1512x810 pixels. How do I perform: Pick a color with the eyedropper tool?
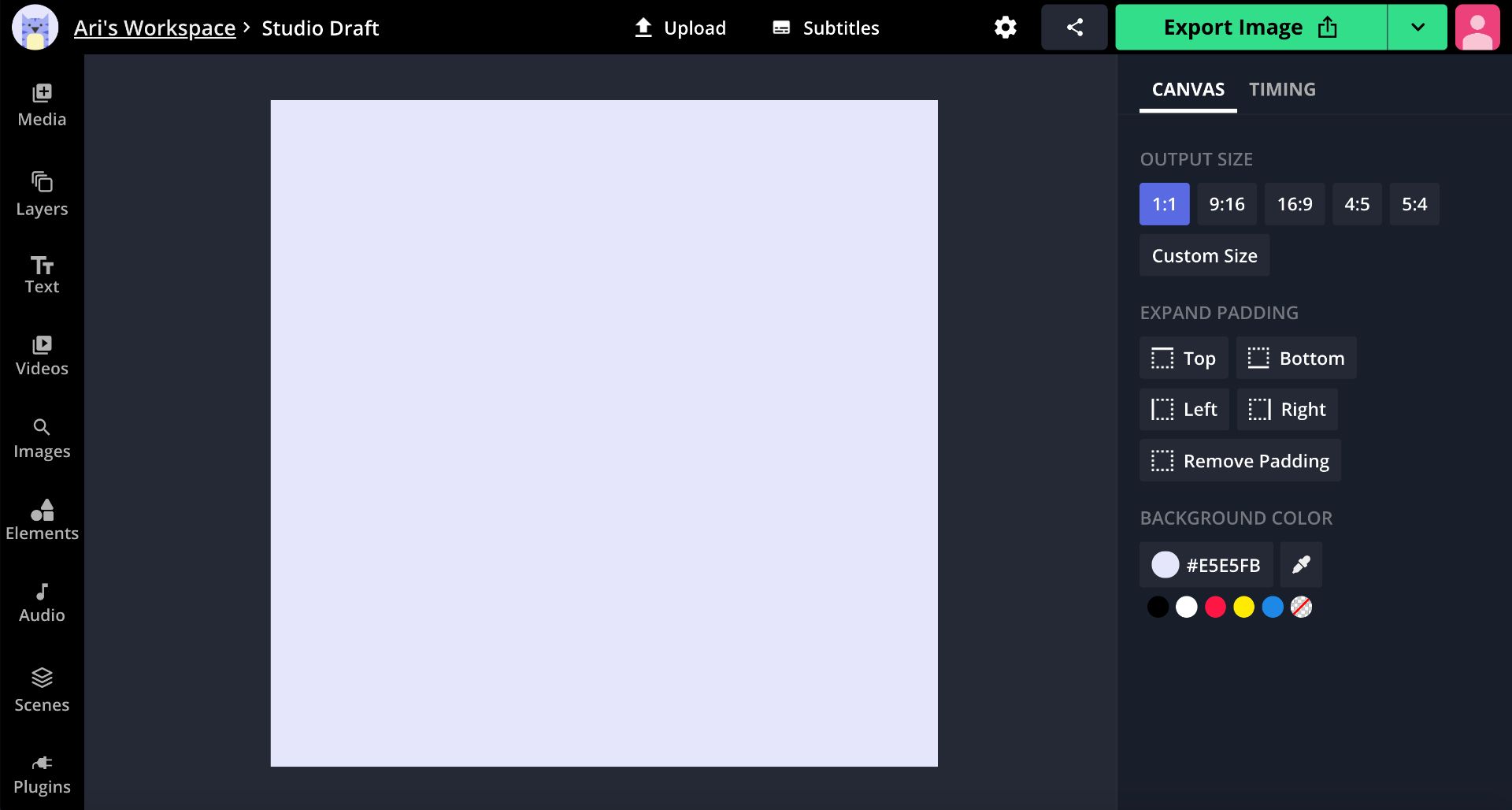pyautogui.click(x=1301, y=565)
